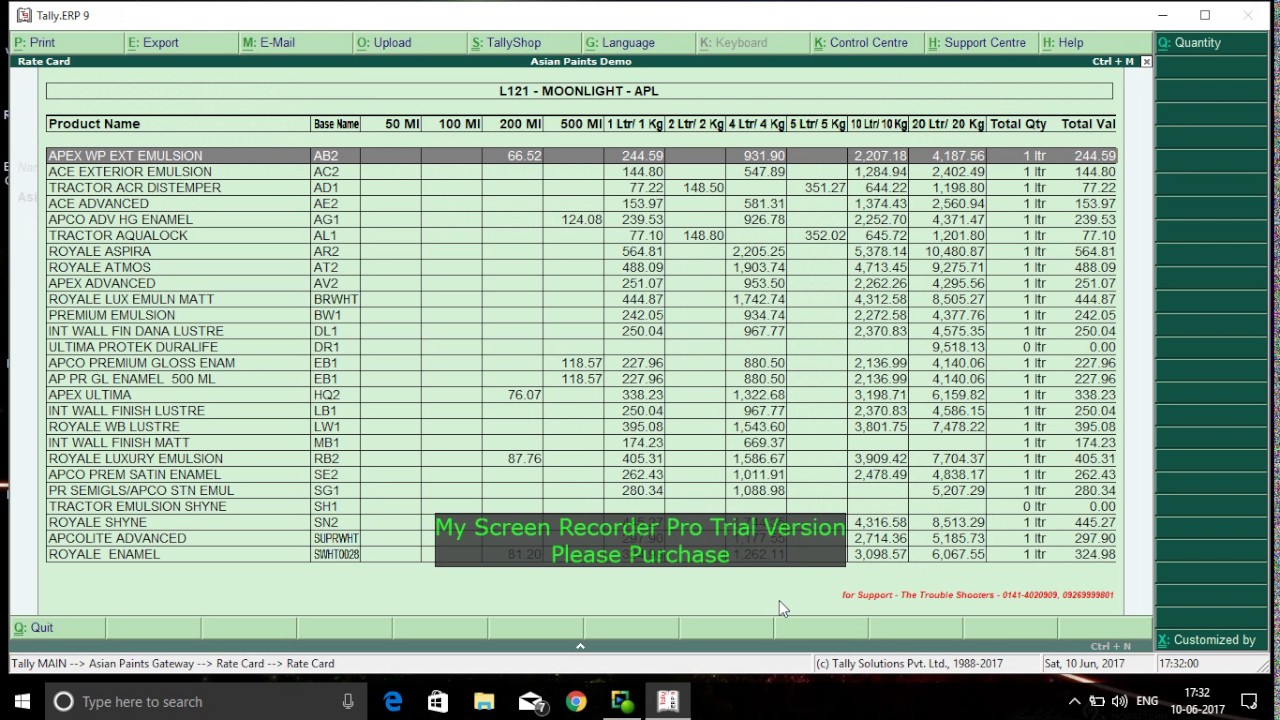Screen dimensions: 1280x720
Task: Click the volume tray icon
Action: [x=1119, y=701]
